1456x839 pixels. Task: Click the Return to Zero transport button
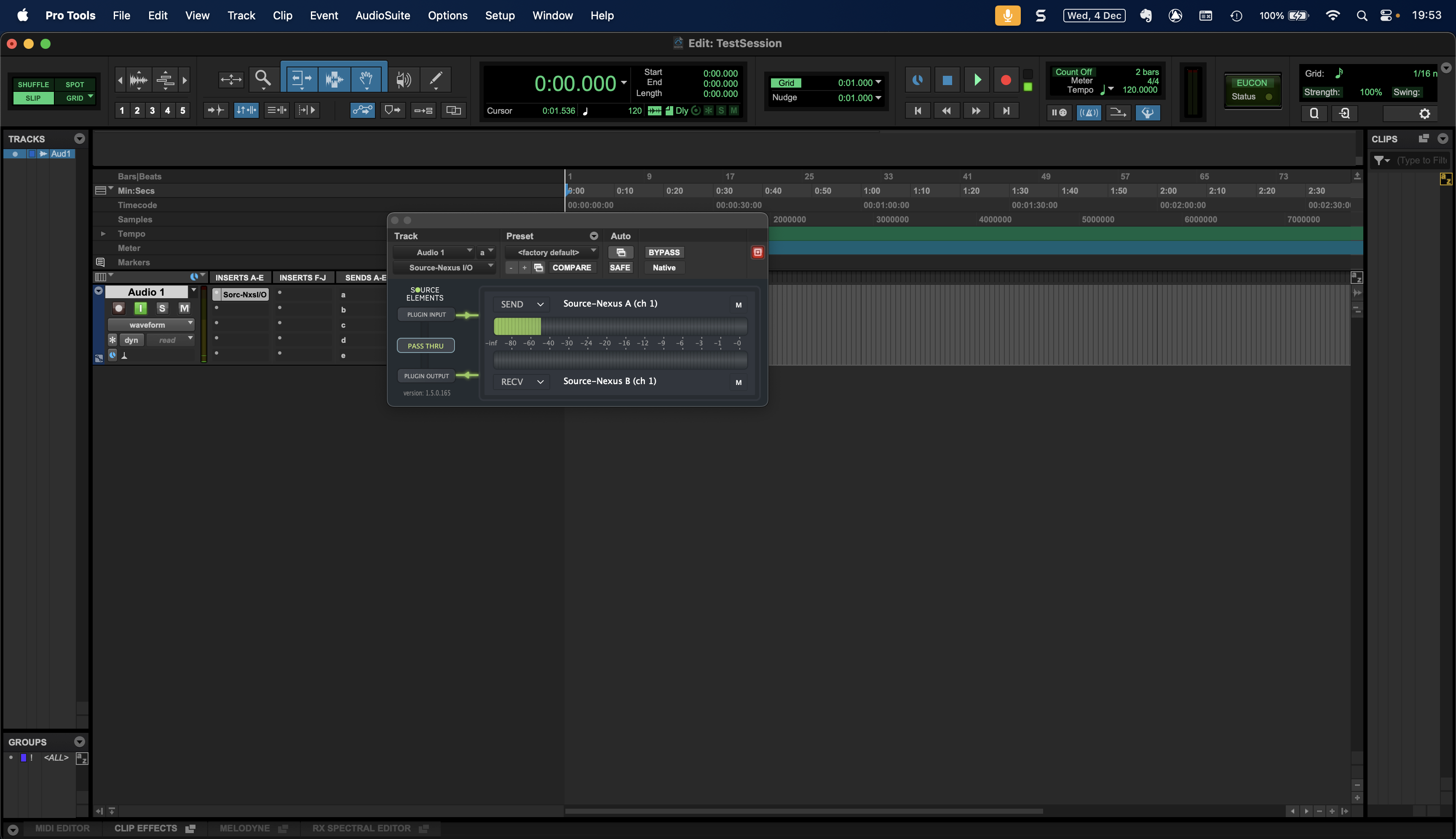point(918,111)
